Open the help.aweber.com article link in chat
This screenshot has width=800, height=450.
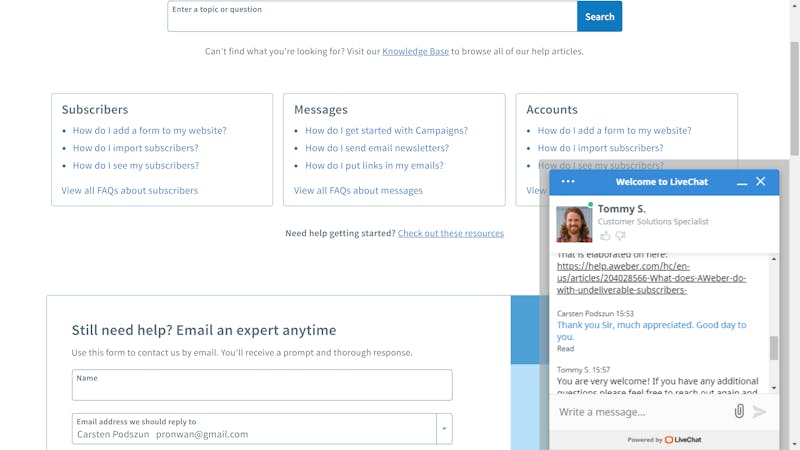click(651, 278)
